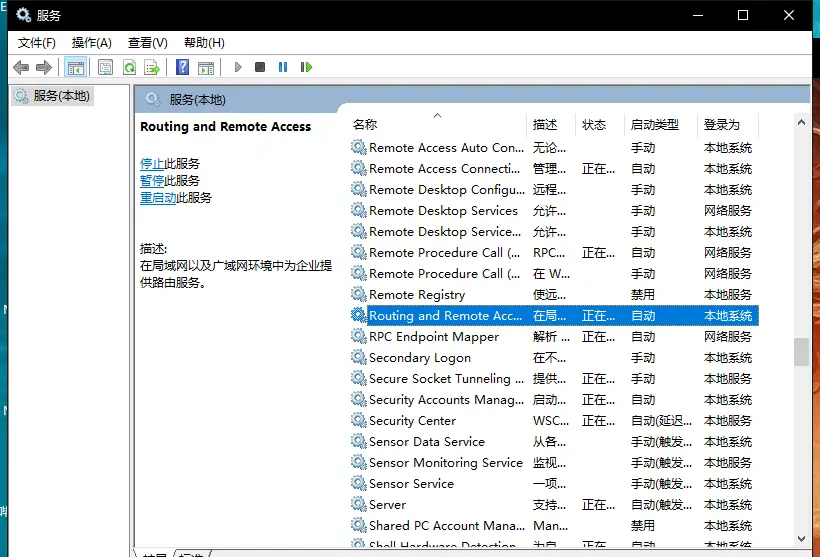This screenshot has height=557, width=820.
Task: Click the Services gear icon in title bar
Action: (23, 15)
